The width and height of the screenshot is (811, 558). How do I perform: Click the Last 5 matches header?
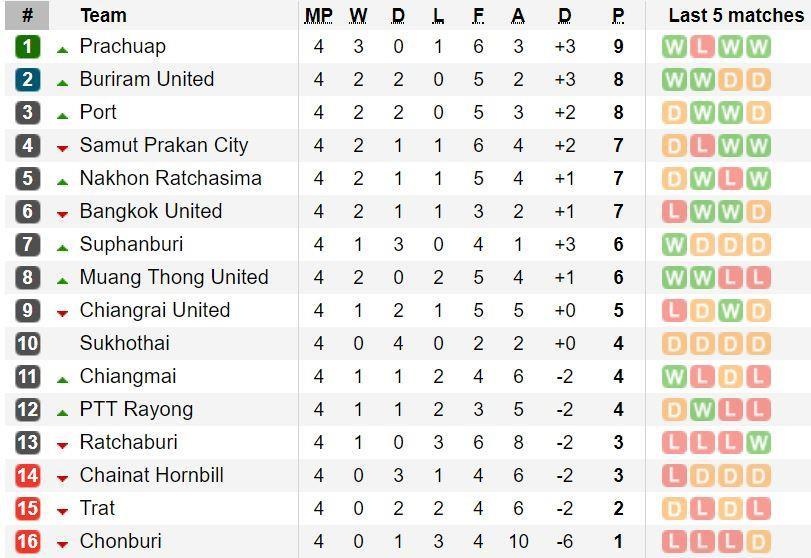click(736, 15)
